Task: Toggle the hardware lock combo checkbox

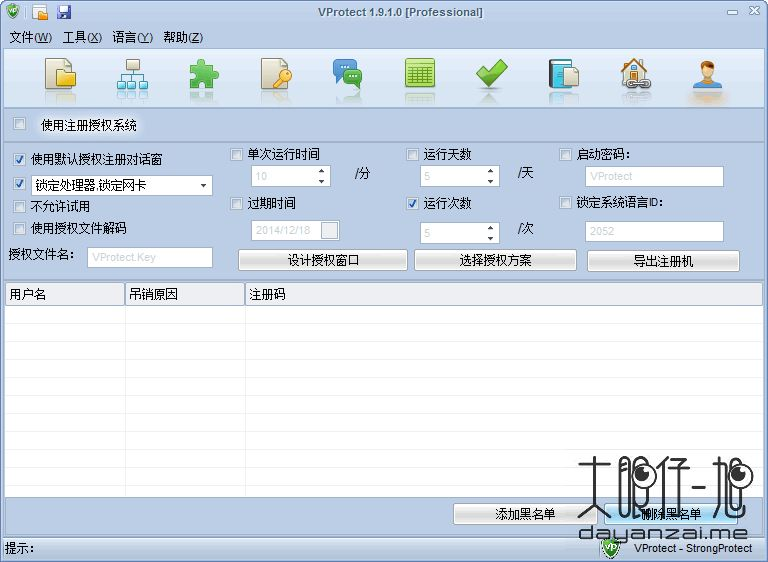Action: click(20, 184)
